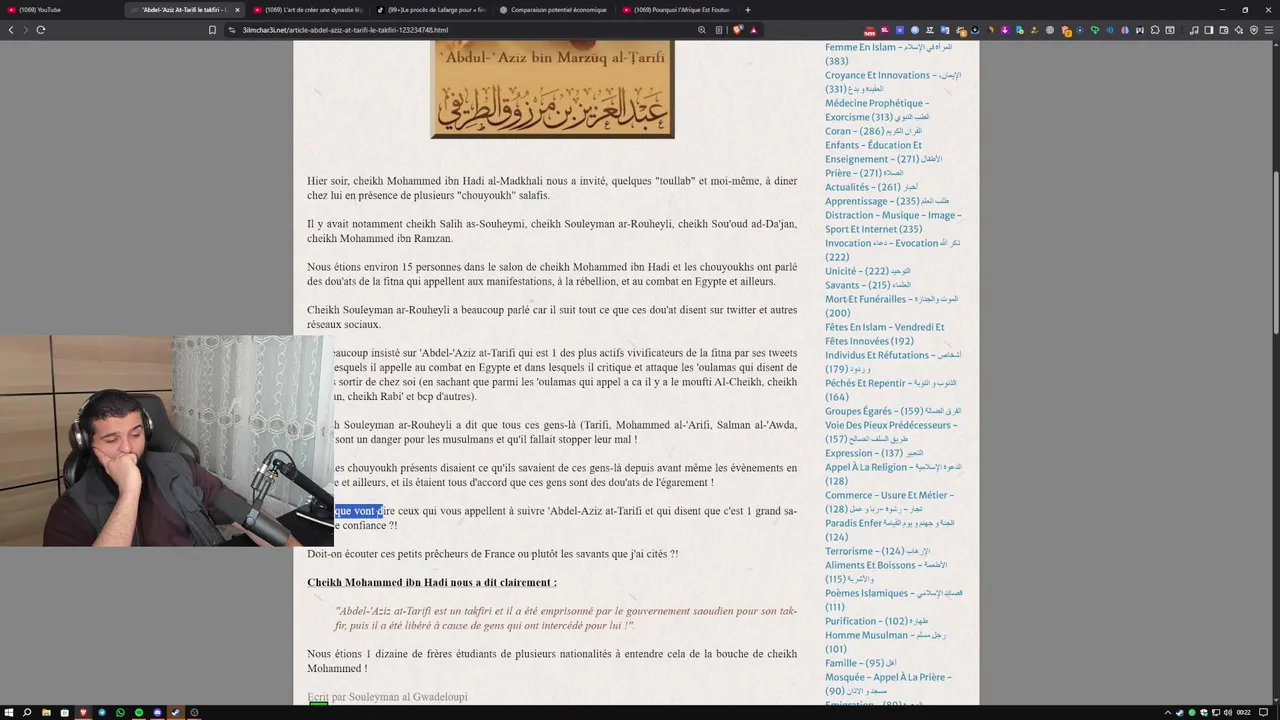Open WhatsApp from the taskbar
This screenshot has width=1280, height=720.
120,713
